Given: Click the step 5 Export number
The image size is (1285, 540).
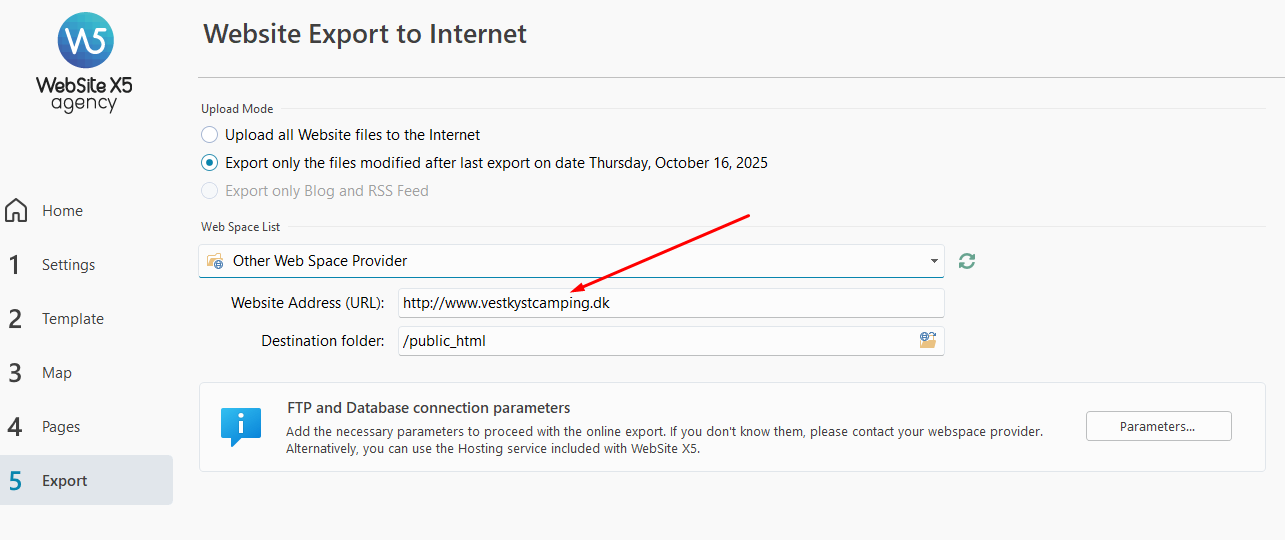Looking at the screenshot, I should coord(15,481).
